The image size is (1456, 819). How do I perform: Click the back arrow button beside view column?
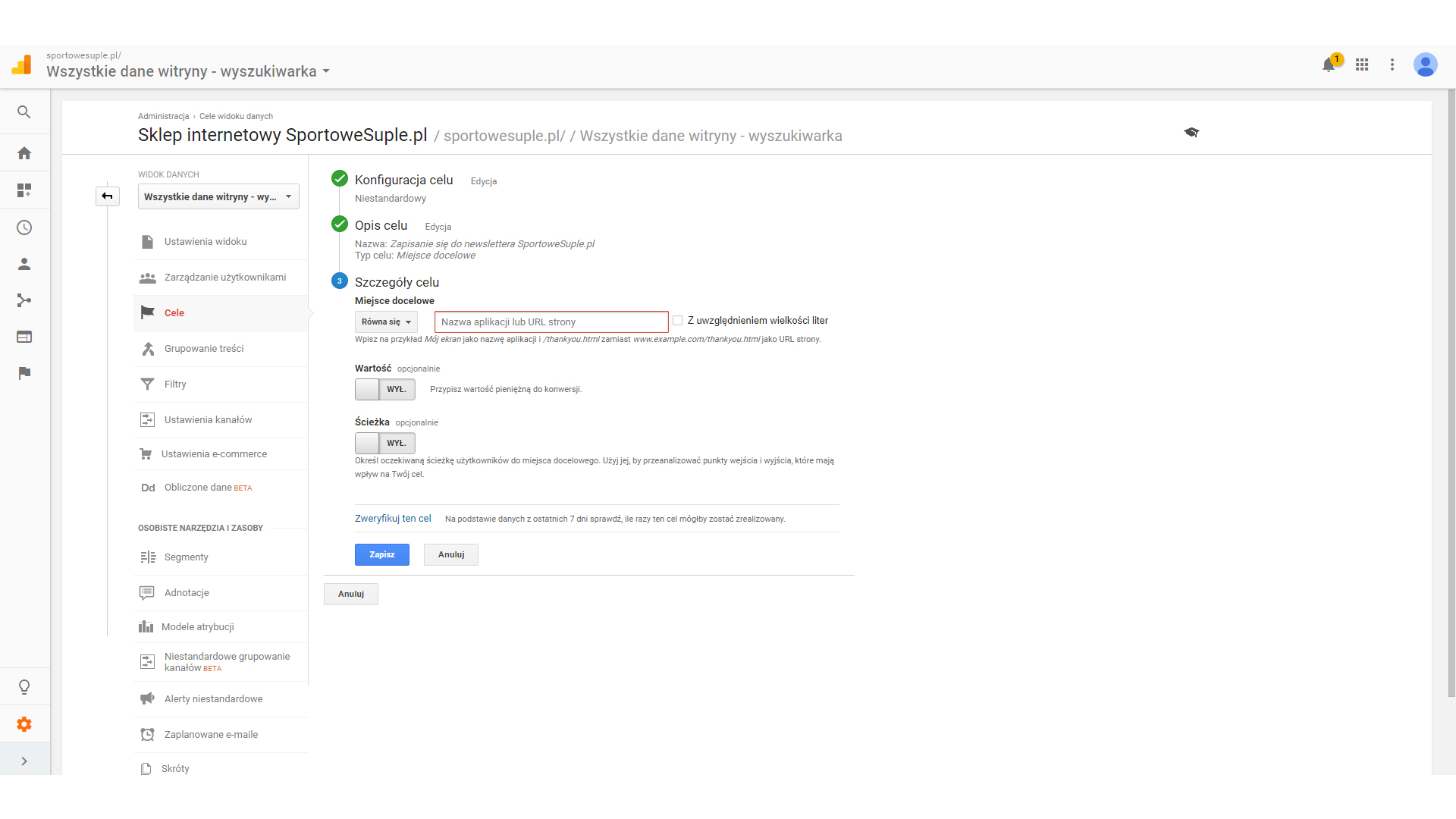pyautogui.click(x=108, y=196)
